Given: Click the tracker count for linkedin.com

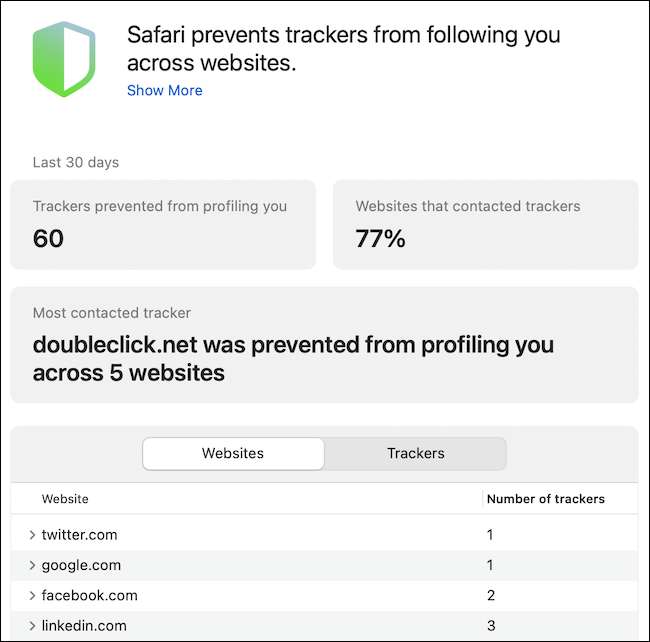Looking at the screenshot, I should click(x=490, y=626).
